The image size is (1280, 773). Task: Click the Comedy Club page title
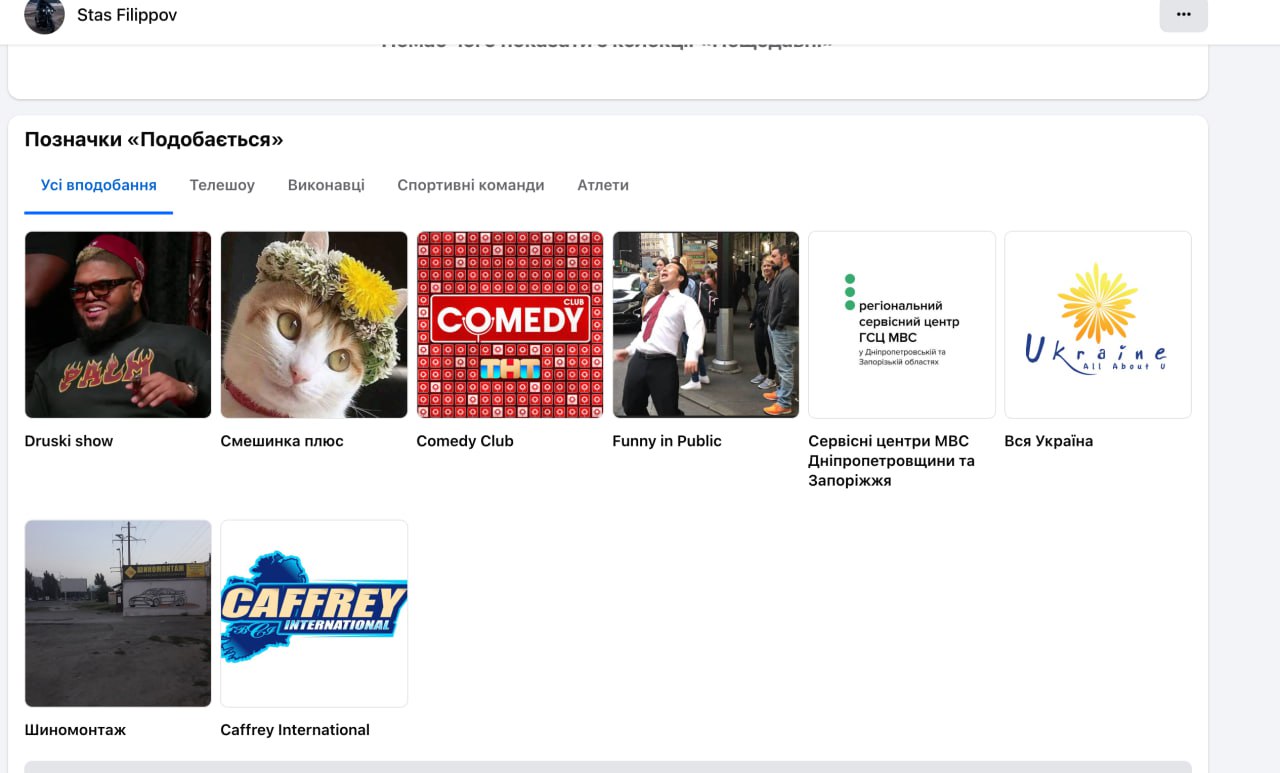pos(465,441)
